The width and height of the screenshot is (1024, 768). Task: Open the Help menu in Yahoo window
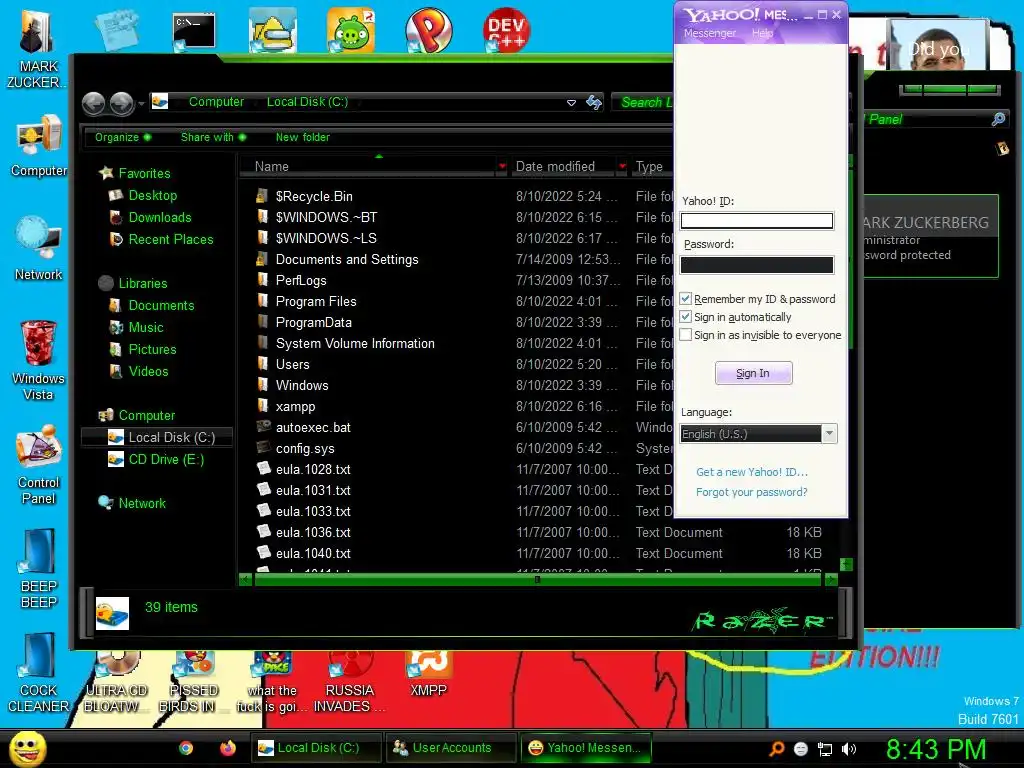click(x=762, y=33)
